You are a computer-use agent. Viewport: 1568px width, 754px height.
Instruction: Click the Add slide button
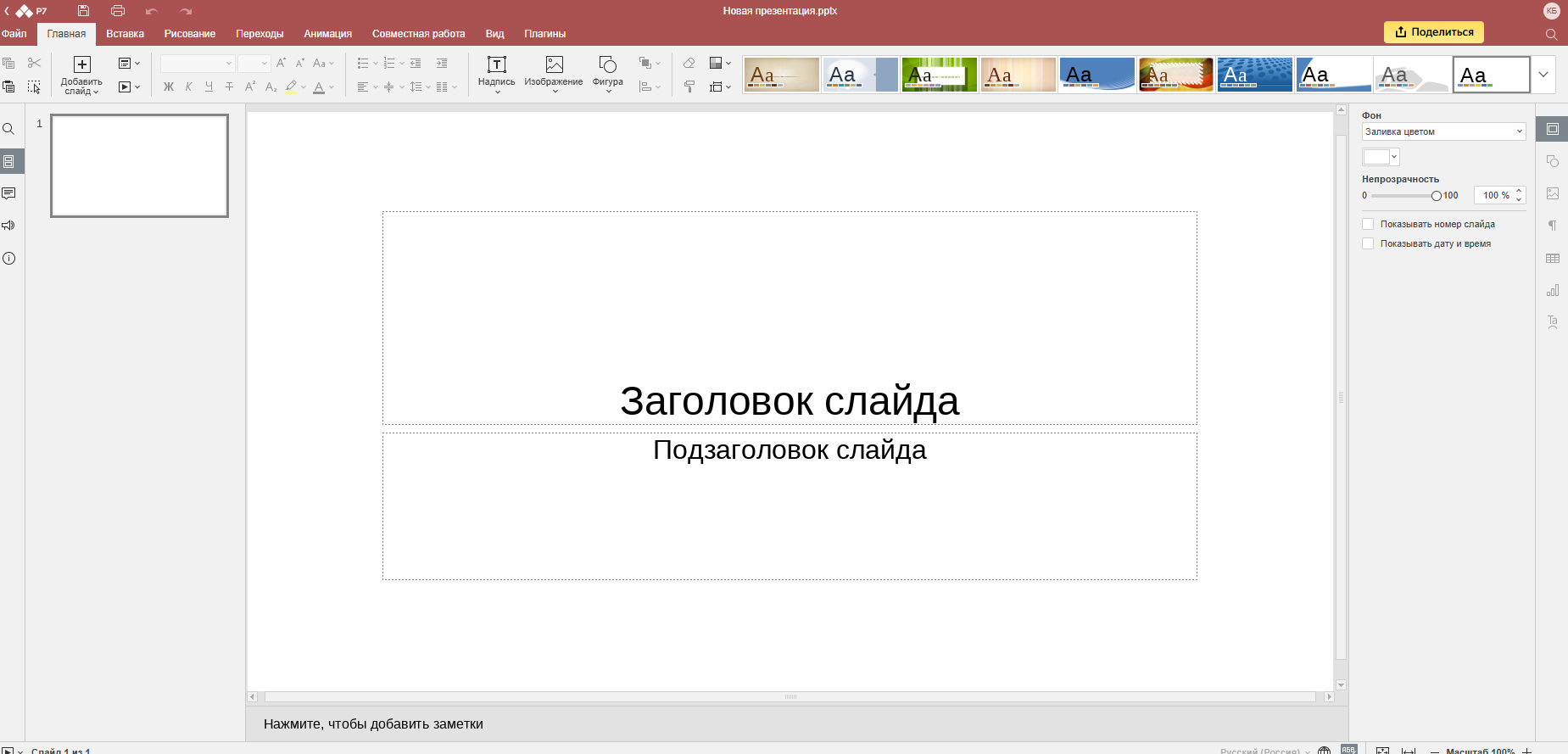[x=81, y=75]
